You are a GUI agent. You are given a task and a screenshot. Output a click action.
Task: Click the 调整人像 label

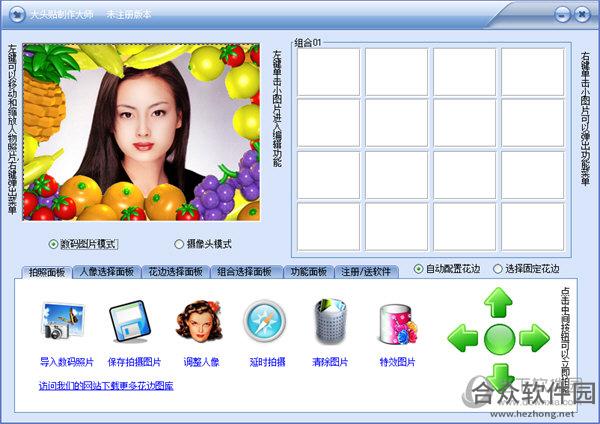[x=201, y=362]
